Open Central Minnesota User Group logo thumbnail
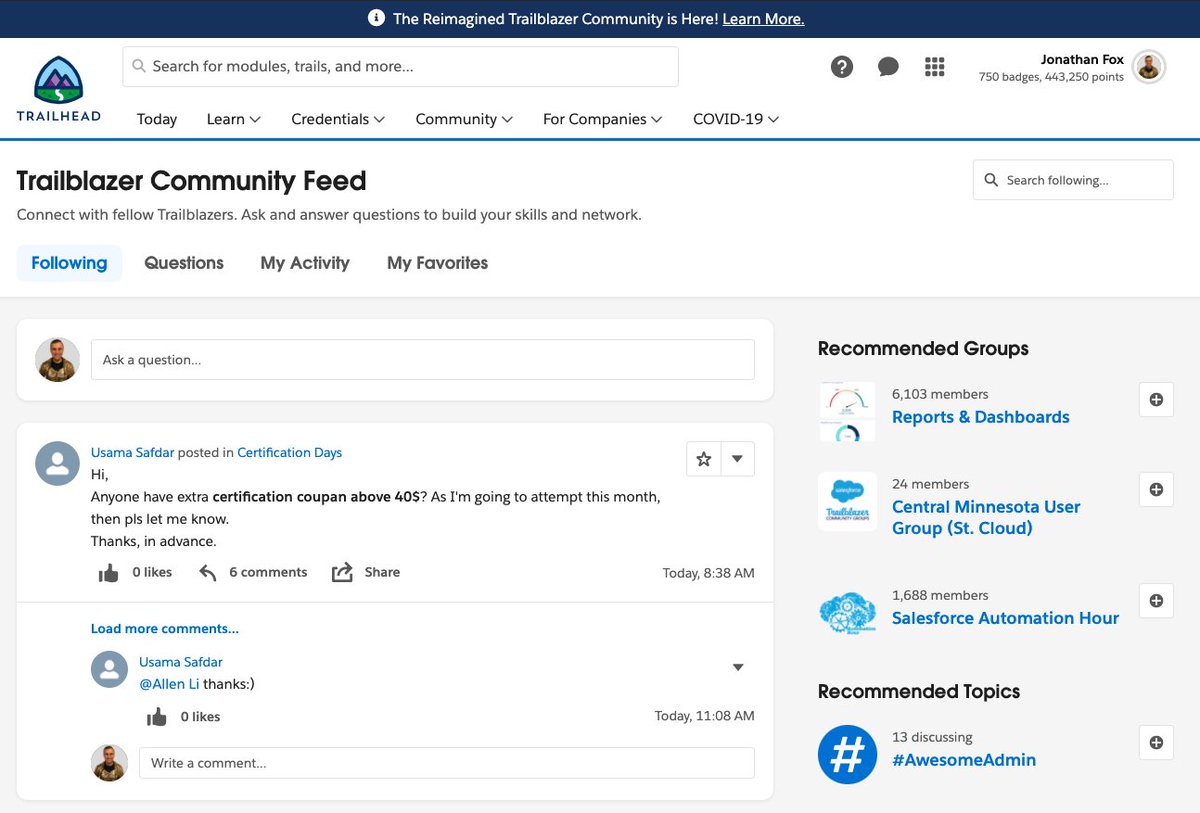The height and width of the screenshot is (813, 1200). click(x=847, y=502)
